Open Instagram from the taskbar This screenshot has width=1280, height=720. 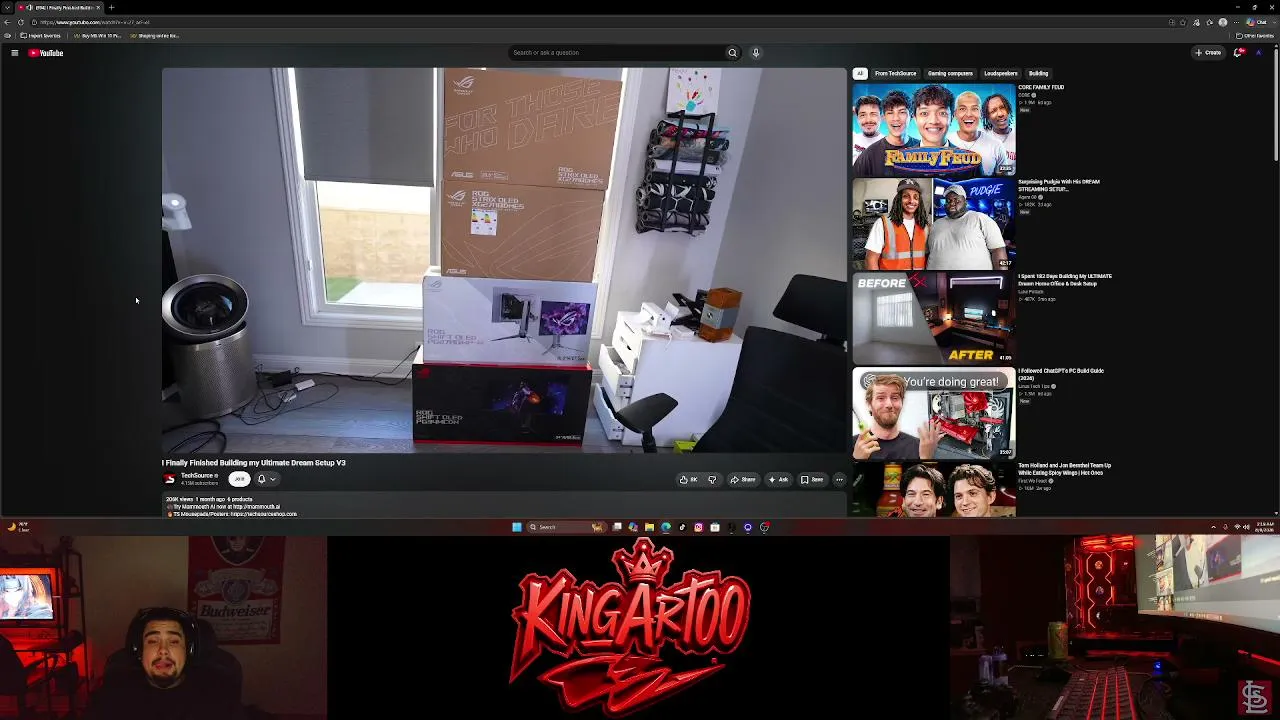click(698, 527)
